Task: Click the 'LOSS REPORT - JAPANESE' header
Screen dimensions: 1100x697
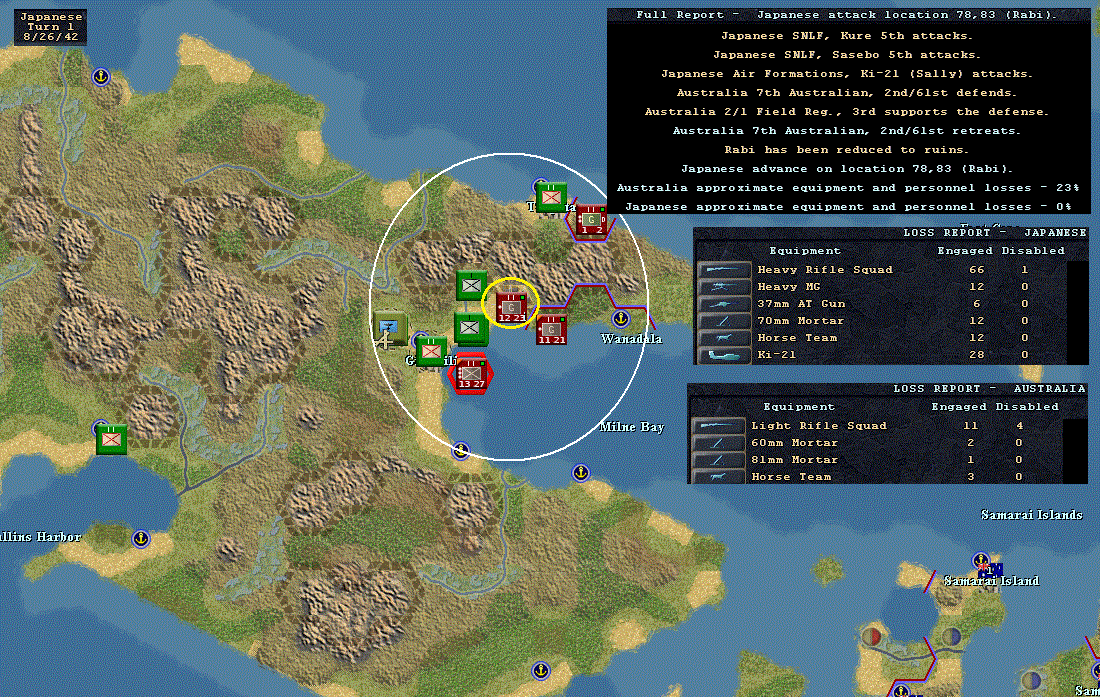Action: (995, 233)
